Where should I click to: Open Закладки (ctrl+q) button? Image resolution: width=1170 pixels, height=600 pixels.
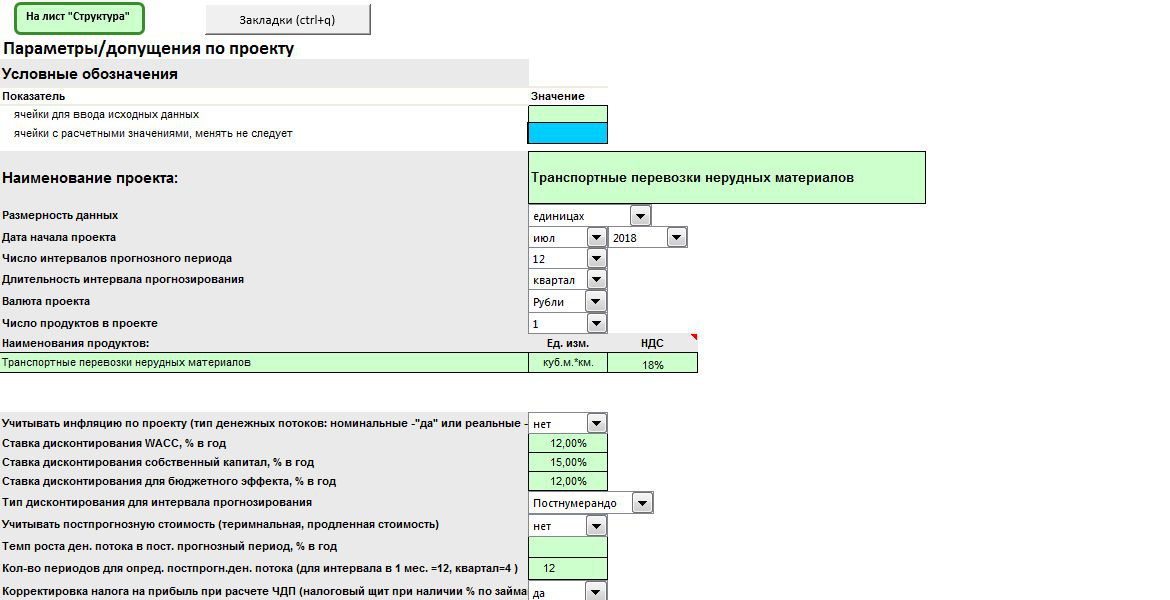point(287,19)
